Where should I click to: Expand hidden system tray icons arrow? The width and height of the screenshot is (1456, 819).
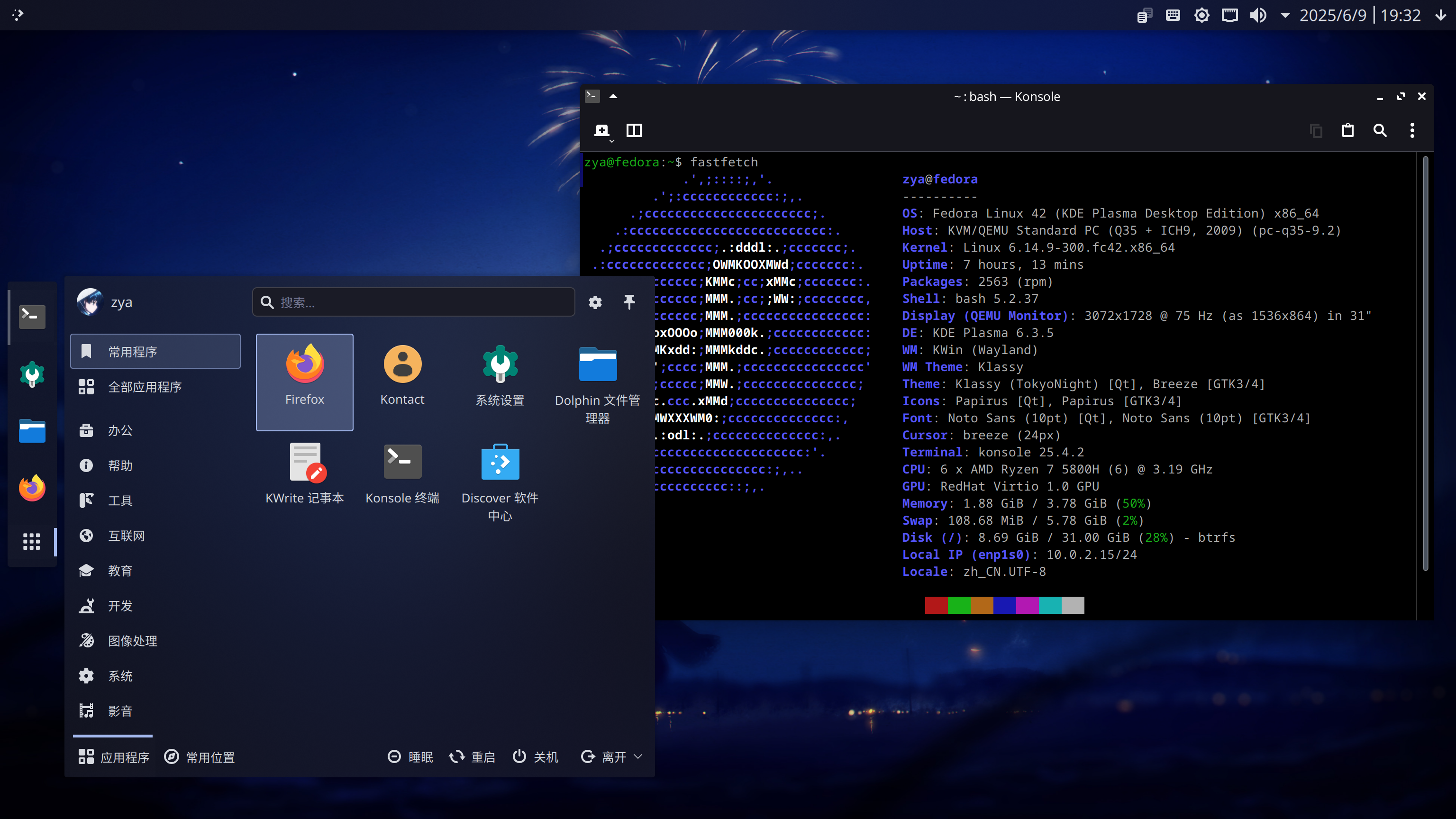coord(1285,15)
